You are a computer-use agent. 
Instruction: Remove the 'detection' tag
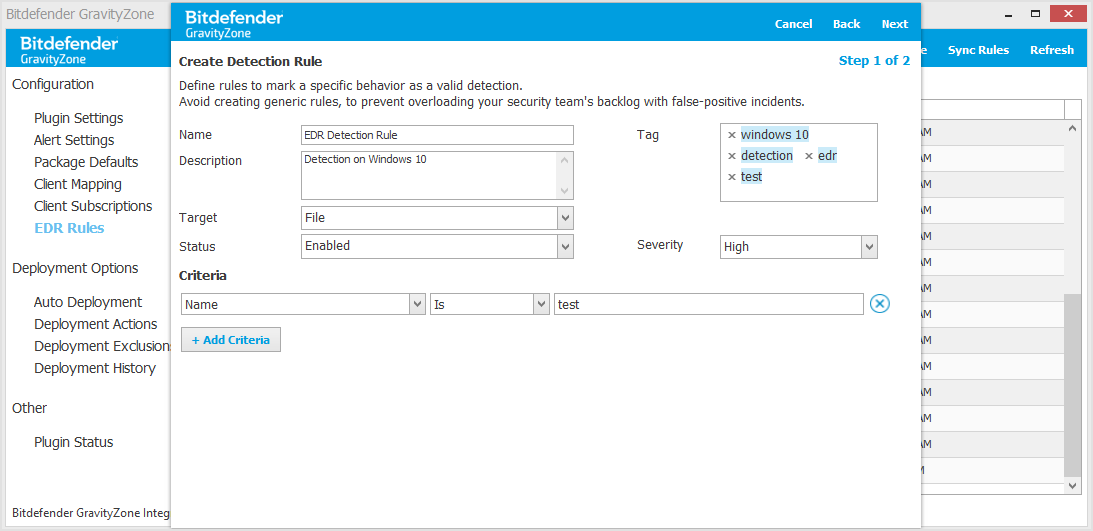pyautogui.click(x=731, y=156)
